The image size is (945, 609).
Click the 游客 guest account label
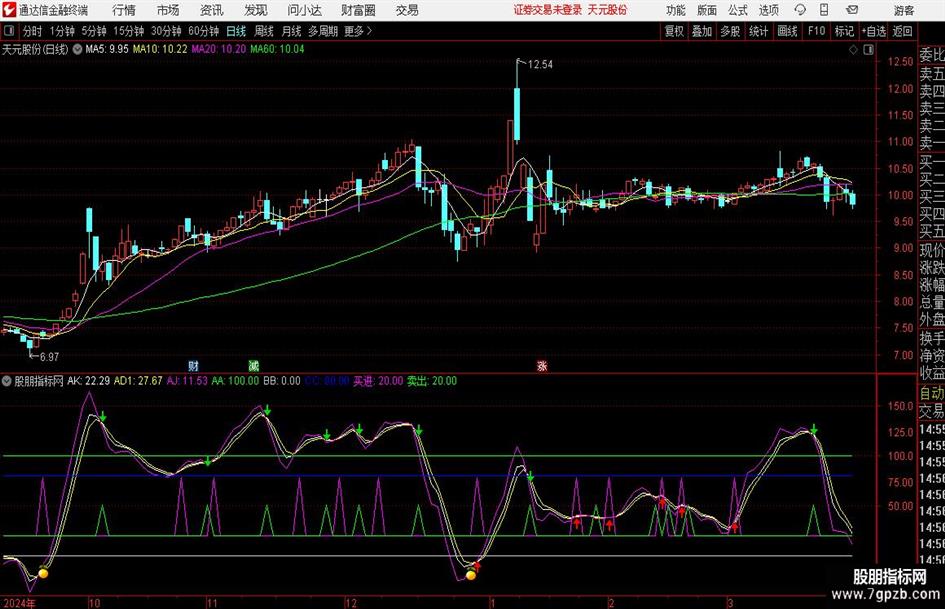903,10
